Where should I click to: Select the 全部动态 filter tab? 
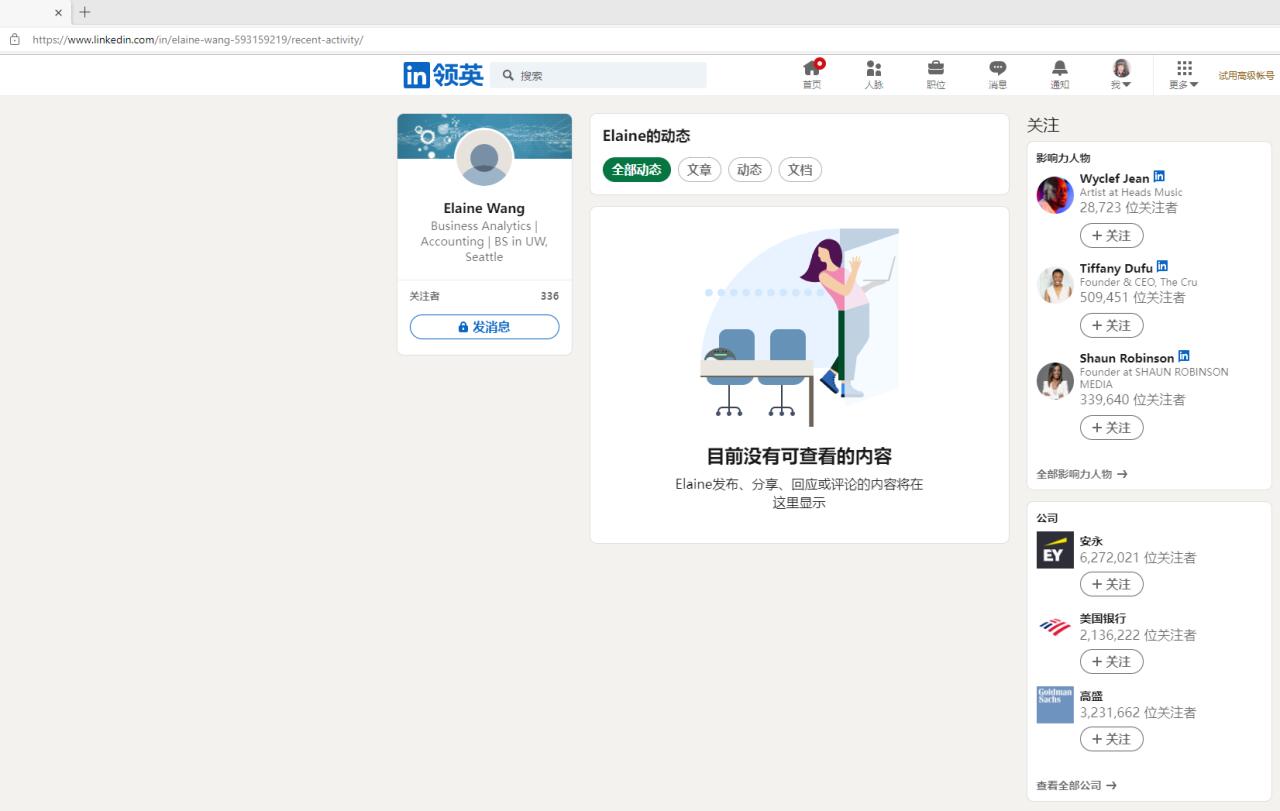pyautogui.click(x=637, y=170)
